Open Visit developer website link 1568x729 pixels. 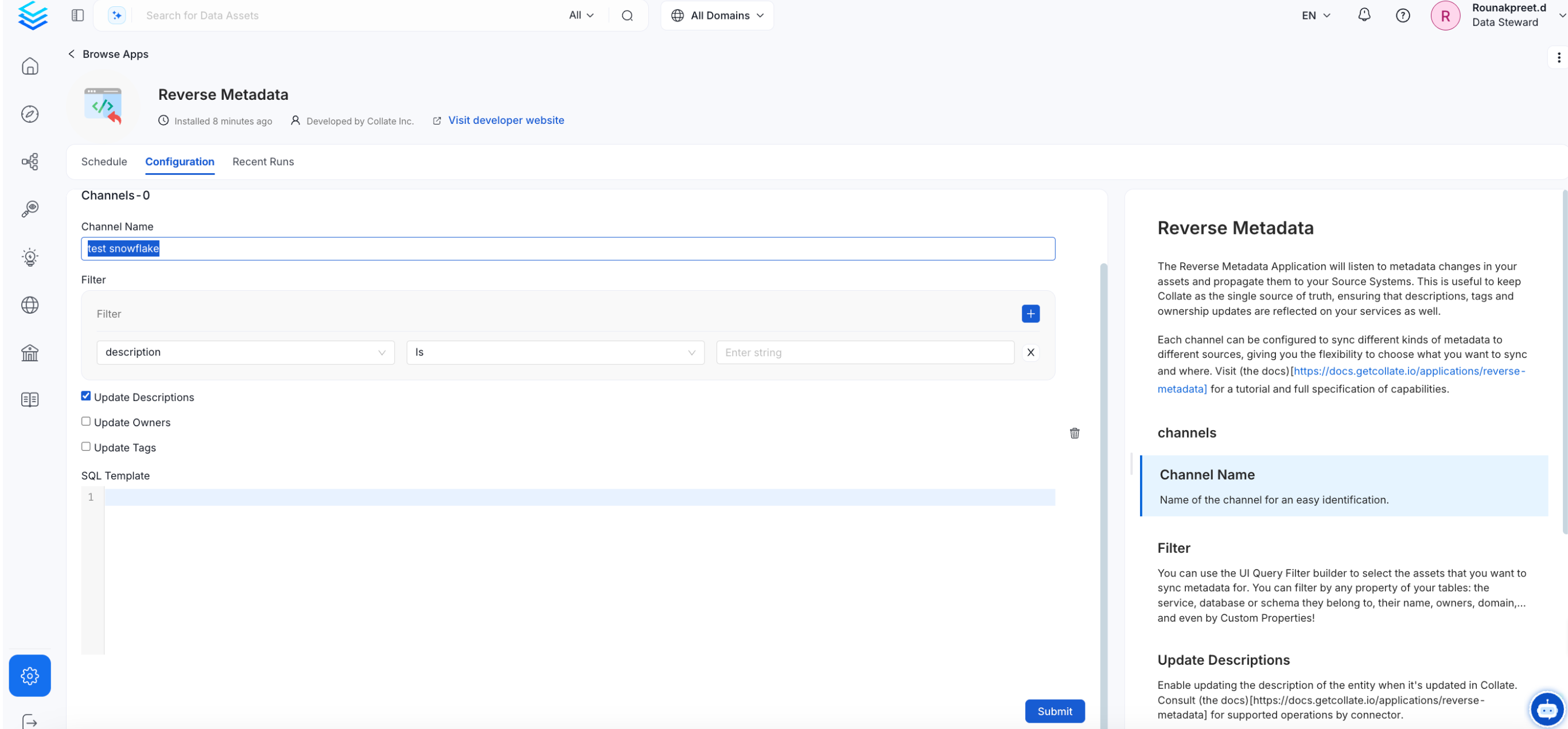coord(506,120)
